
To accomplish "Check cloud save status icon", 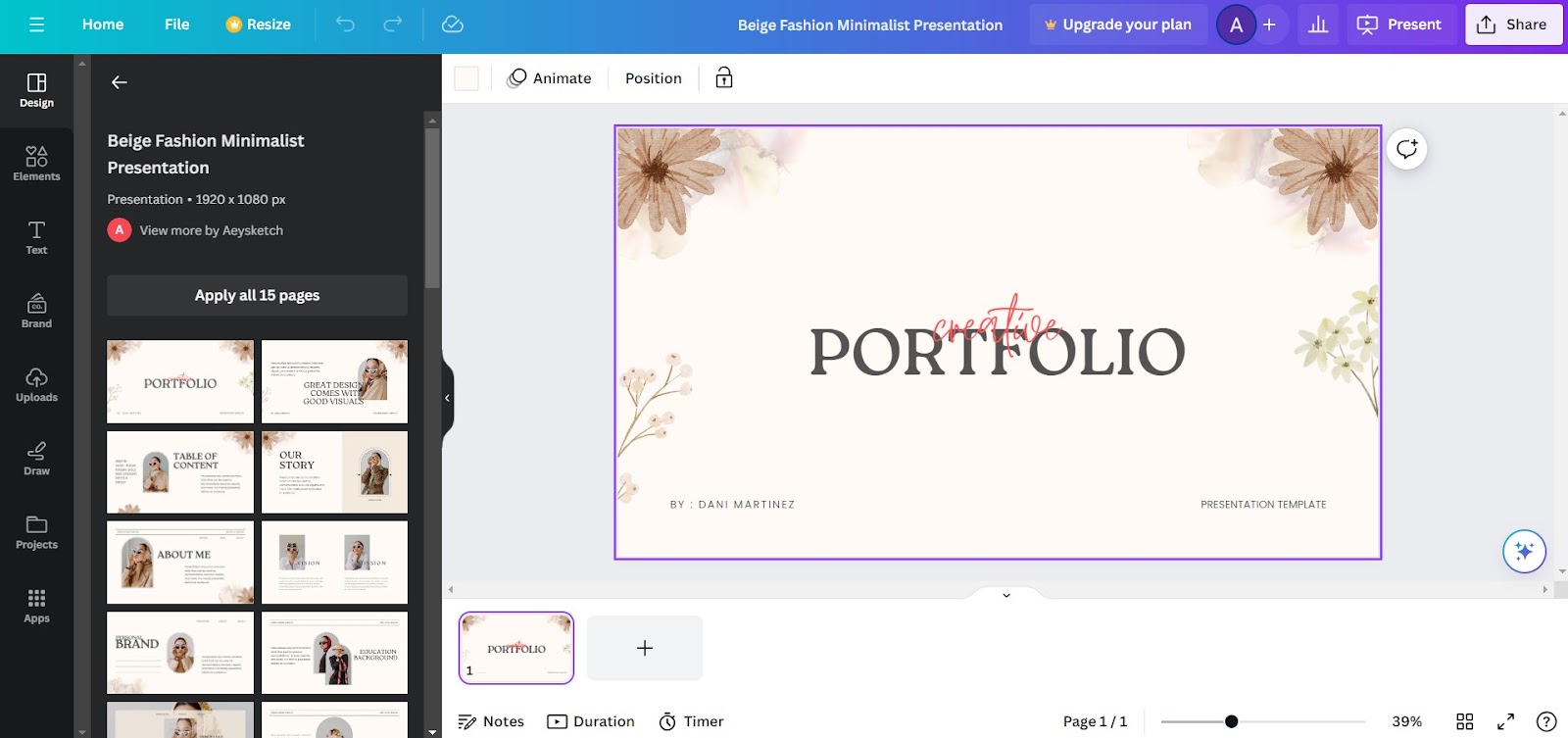I will tap(453, 25).
